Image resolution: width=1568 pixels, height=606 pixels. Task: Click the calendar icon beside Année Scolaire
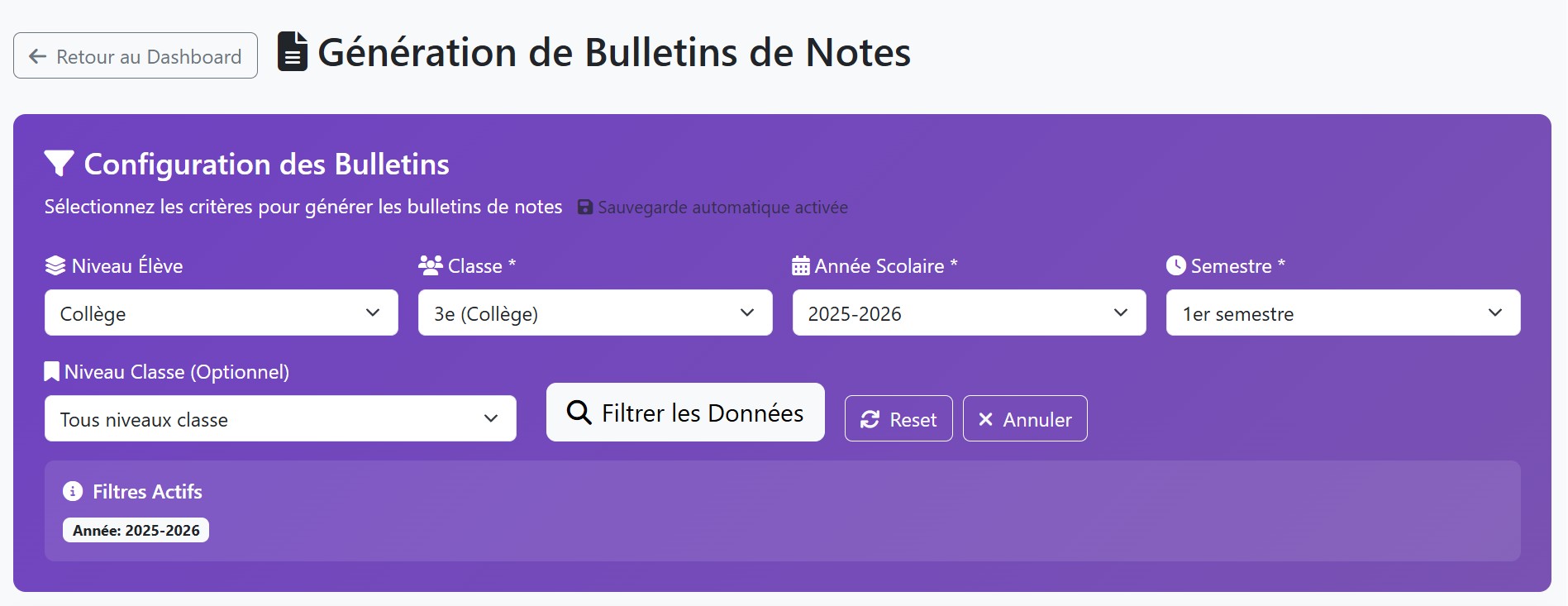point(799,265)
